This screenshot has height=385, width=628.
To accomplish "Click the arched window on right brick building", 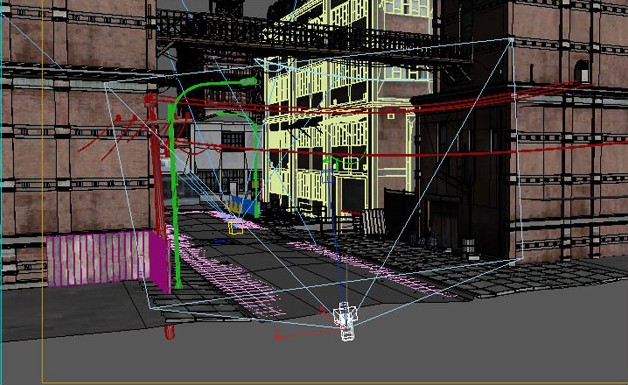I will [x=582, y=71].
